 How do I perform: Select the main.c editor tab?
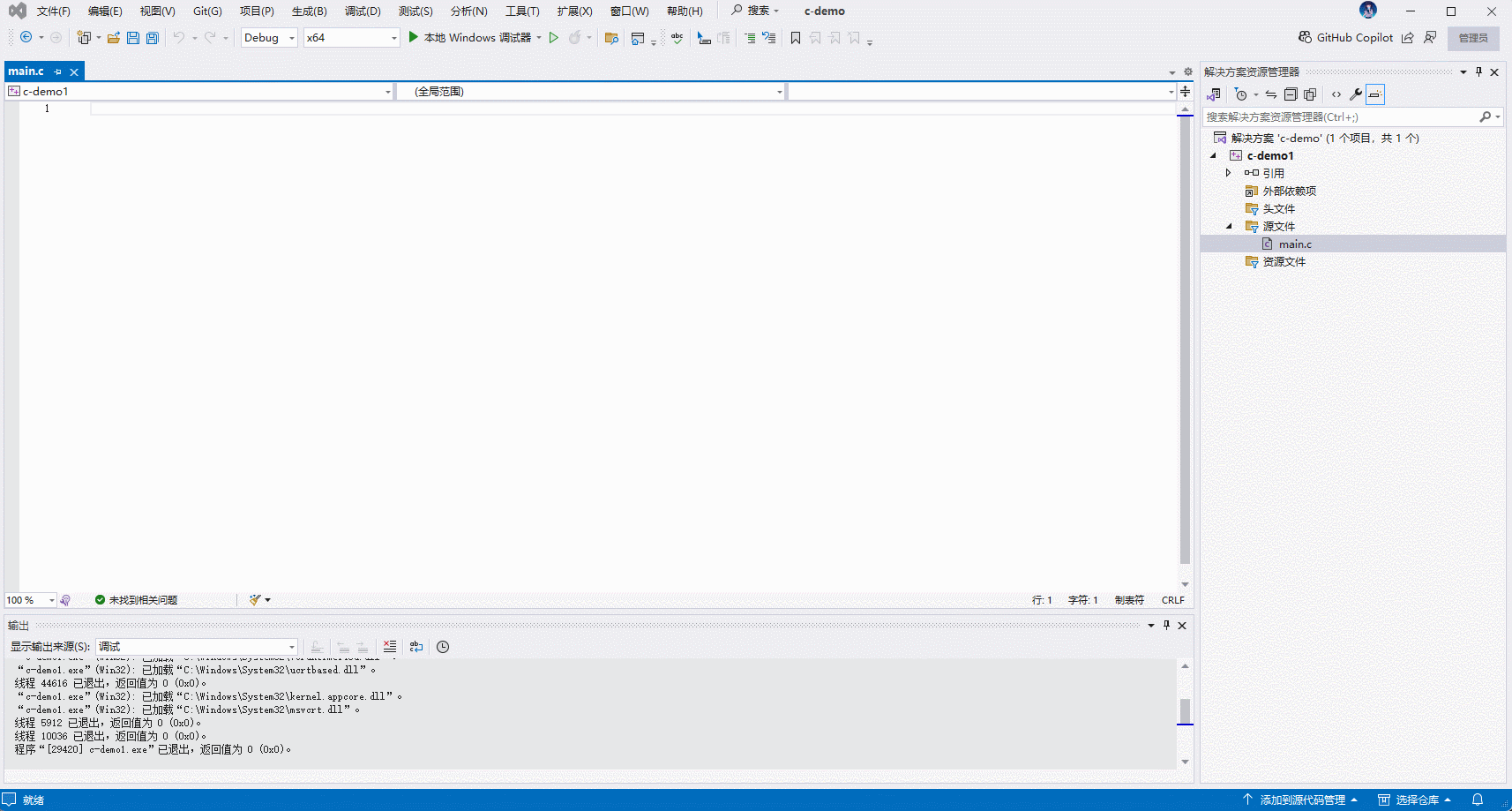coord(26,71)
